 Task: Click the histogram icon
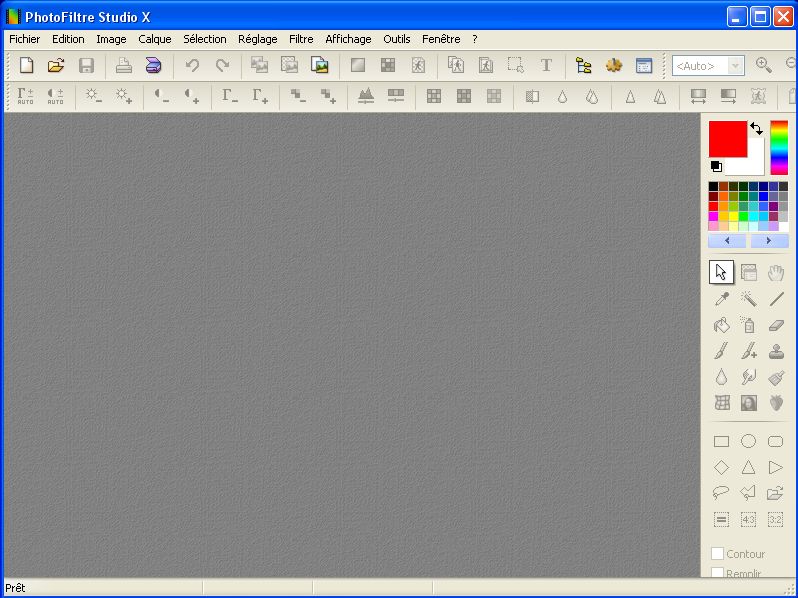click(365, 96)
